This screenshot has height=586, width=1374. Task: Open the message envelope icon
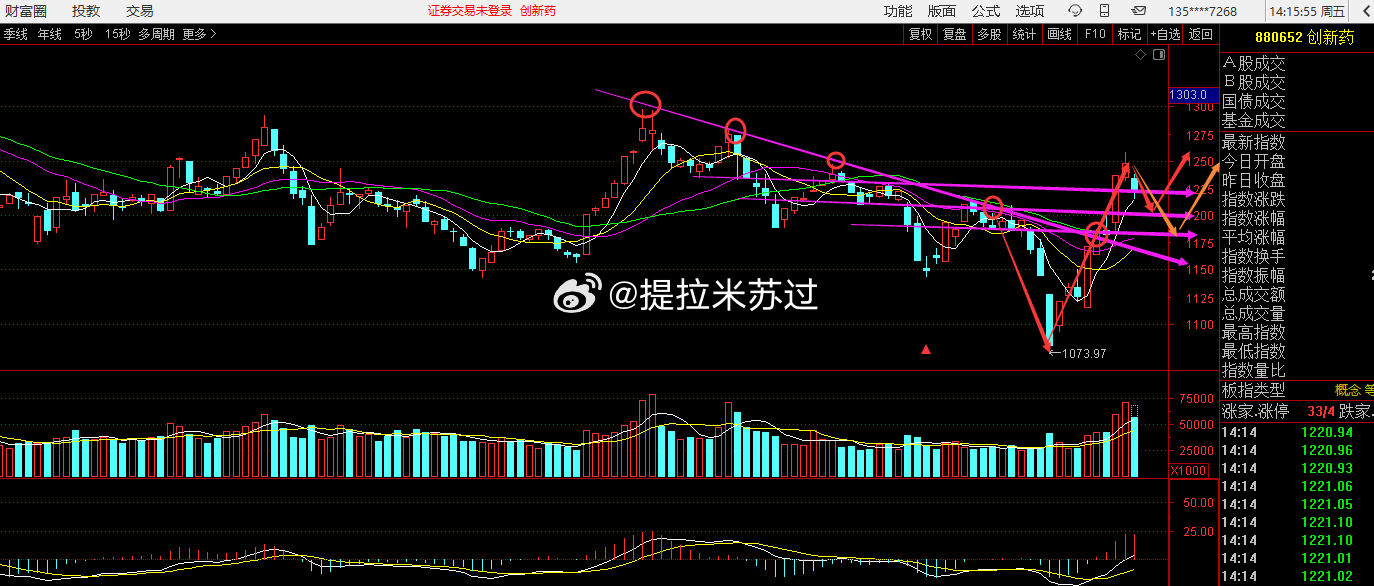tap(1138, 11)
